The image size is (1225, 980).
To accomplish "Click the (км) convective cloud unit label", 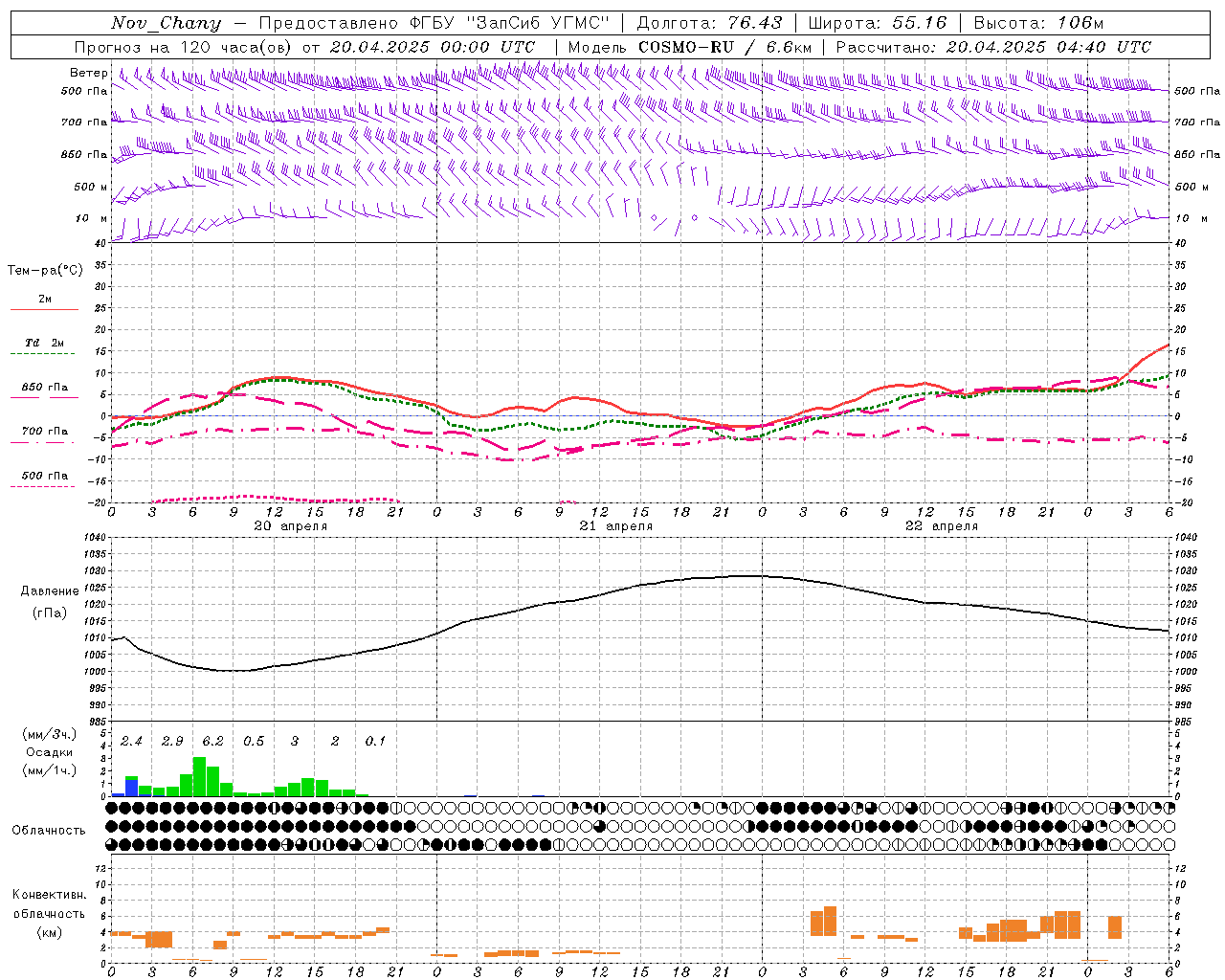I will click(49, 932).
